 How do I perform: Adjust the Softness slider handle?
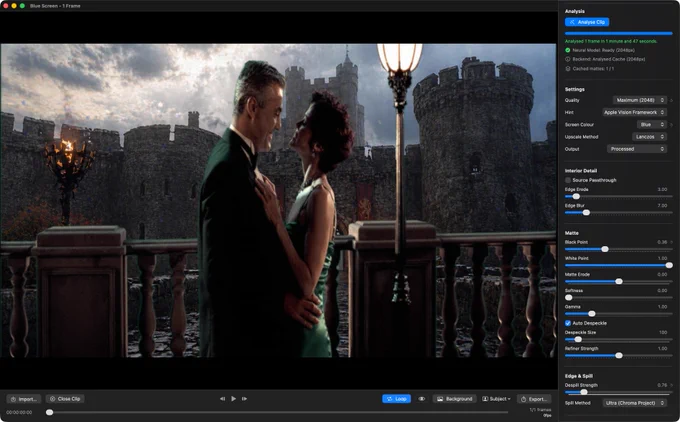tap(569, 298)
